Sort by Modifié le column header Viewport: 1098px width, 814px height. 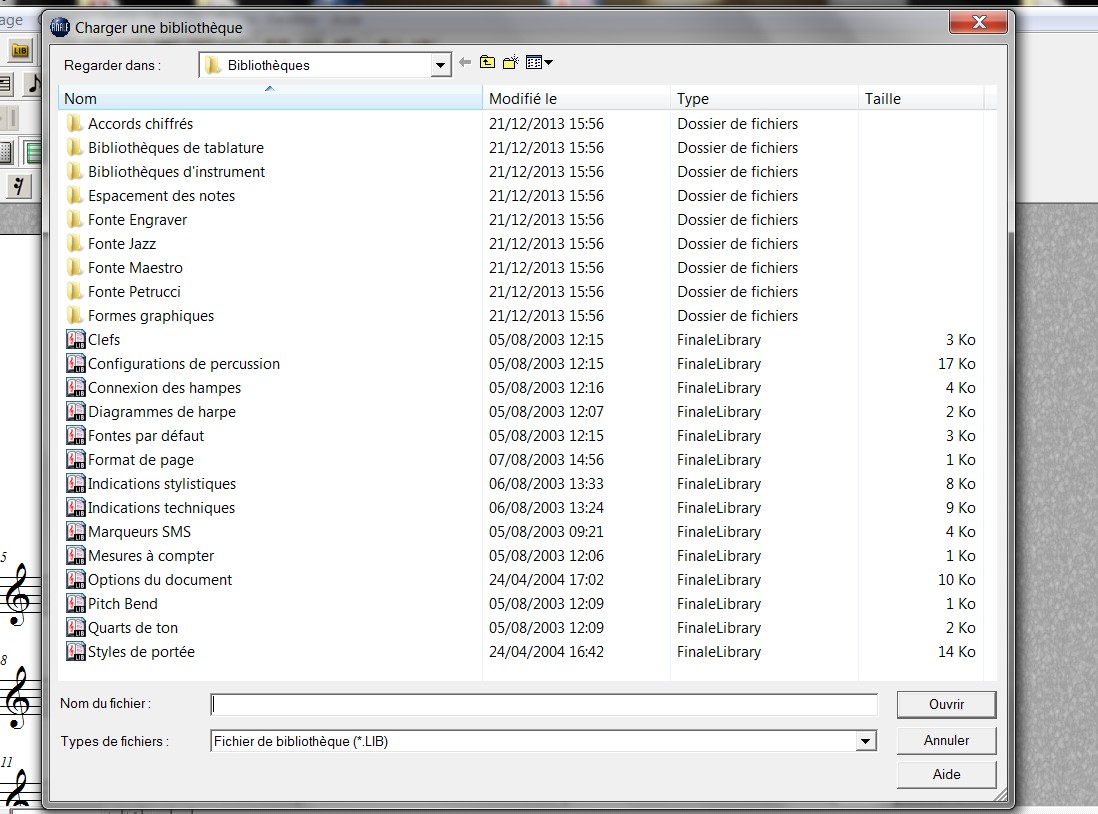click(x=576, y=98)
